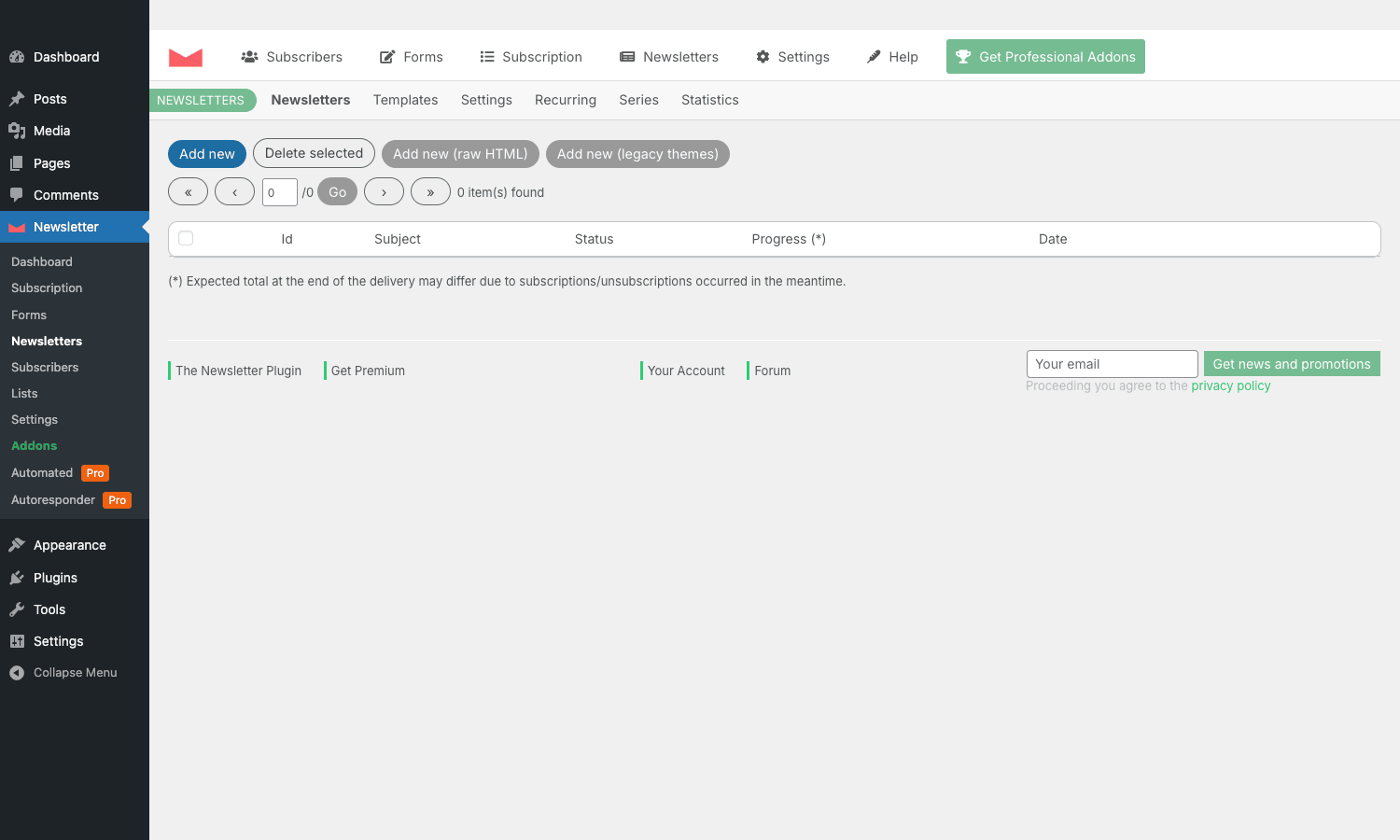Click the Subscription list icon in top bar

[x=487, y=57]
